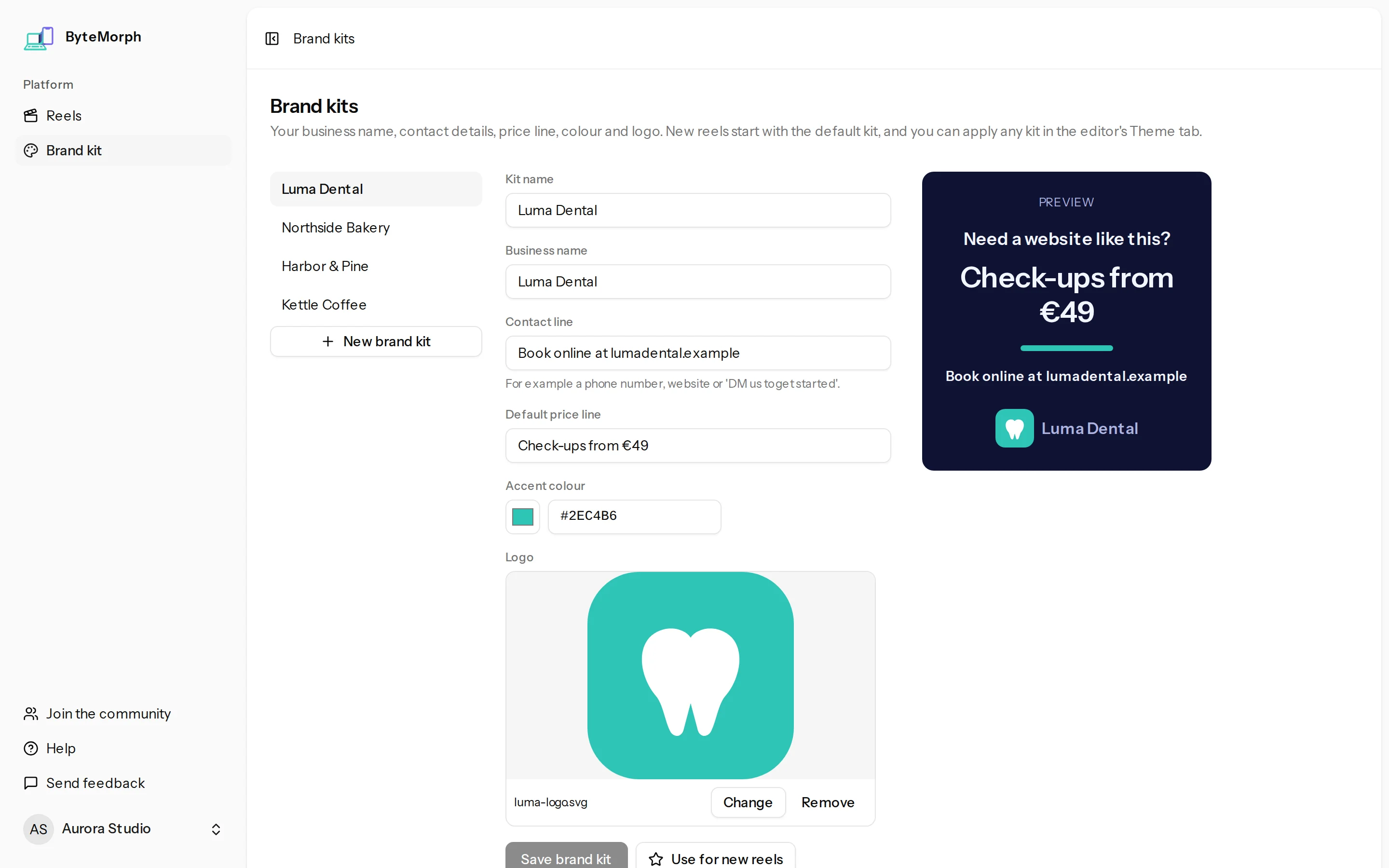Screen dimensions: 1389x868
Task: Expand the Aurora Studio account switcher
Action: (x=216, y=829)
